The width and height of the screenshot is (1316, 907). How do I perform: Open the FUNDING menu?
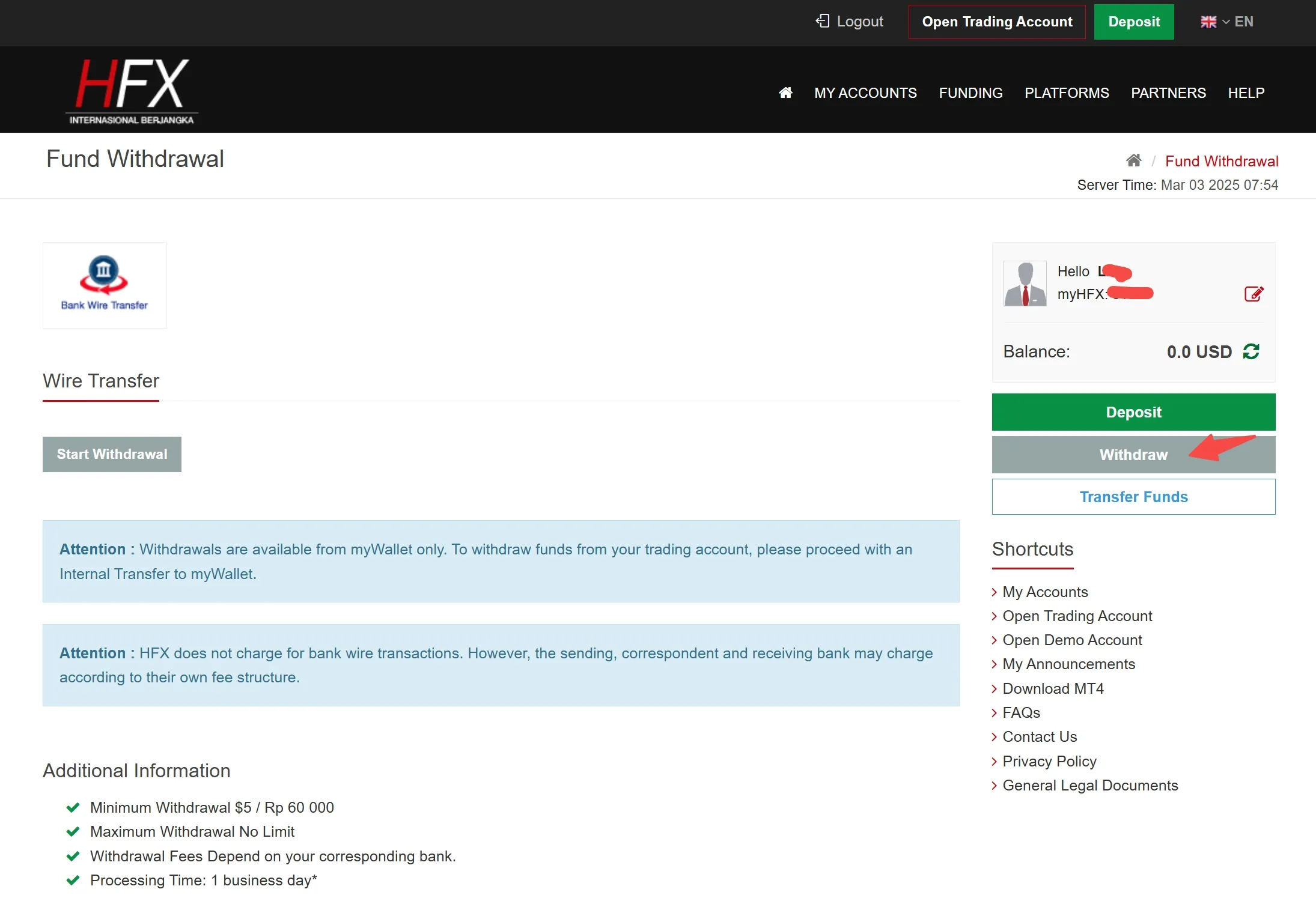970,93
